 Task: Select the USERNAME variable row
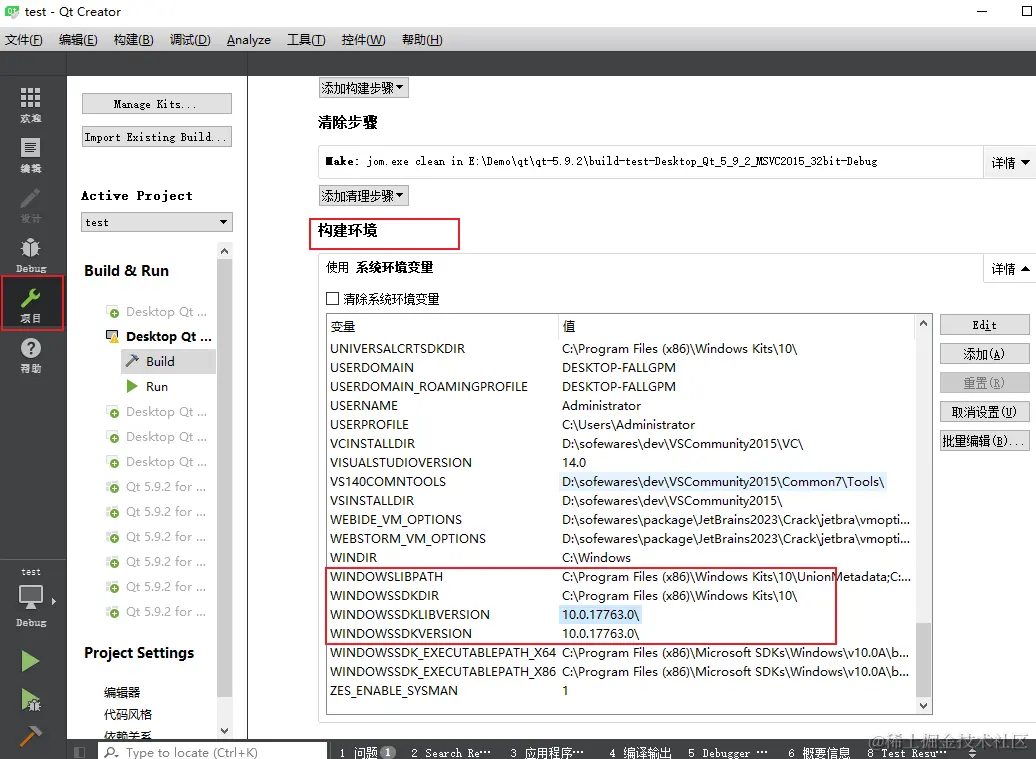[620, 406]
